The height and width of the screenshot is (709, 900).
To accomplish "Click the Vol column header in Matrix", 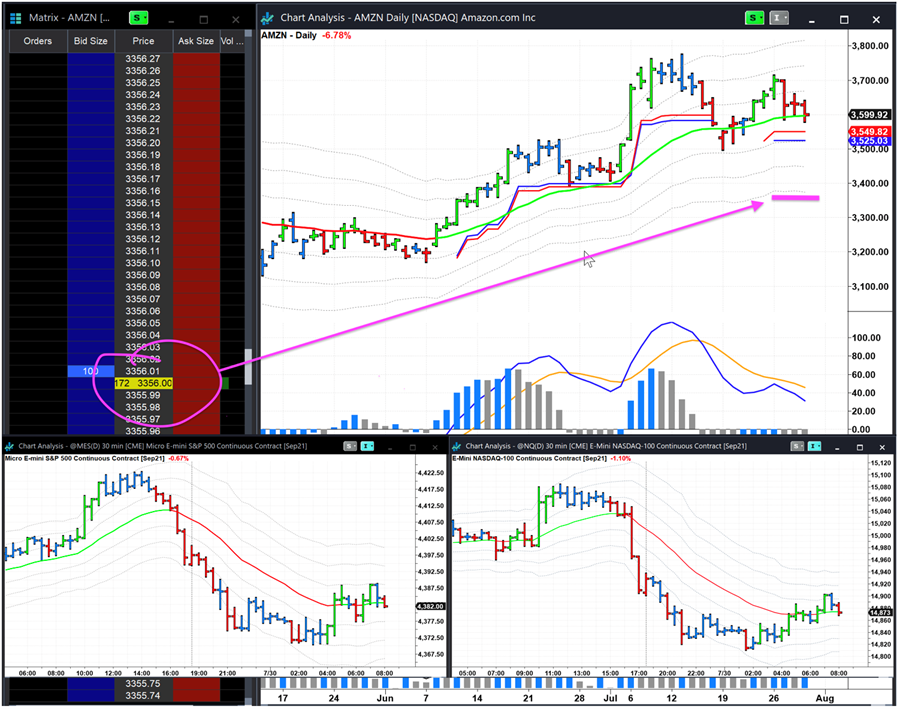I will 231,41.
